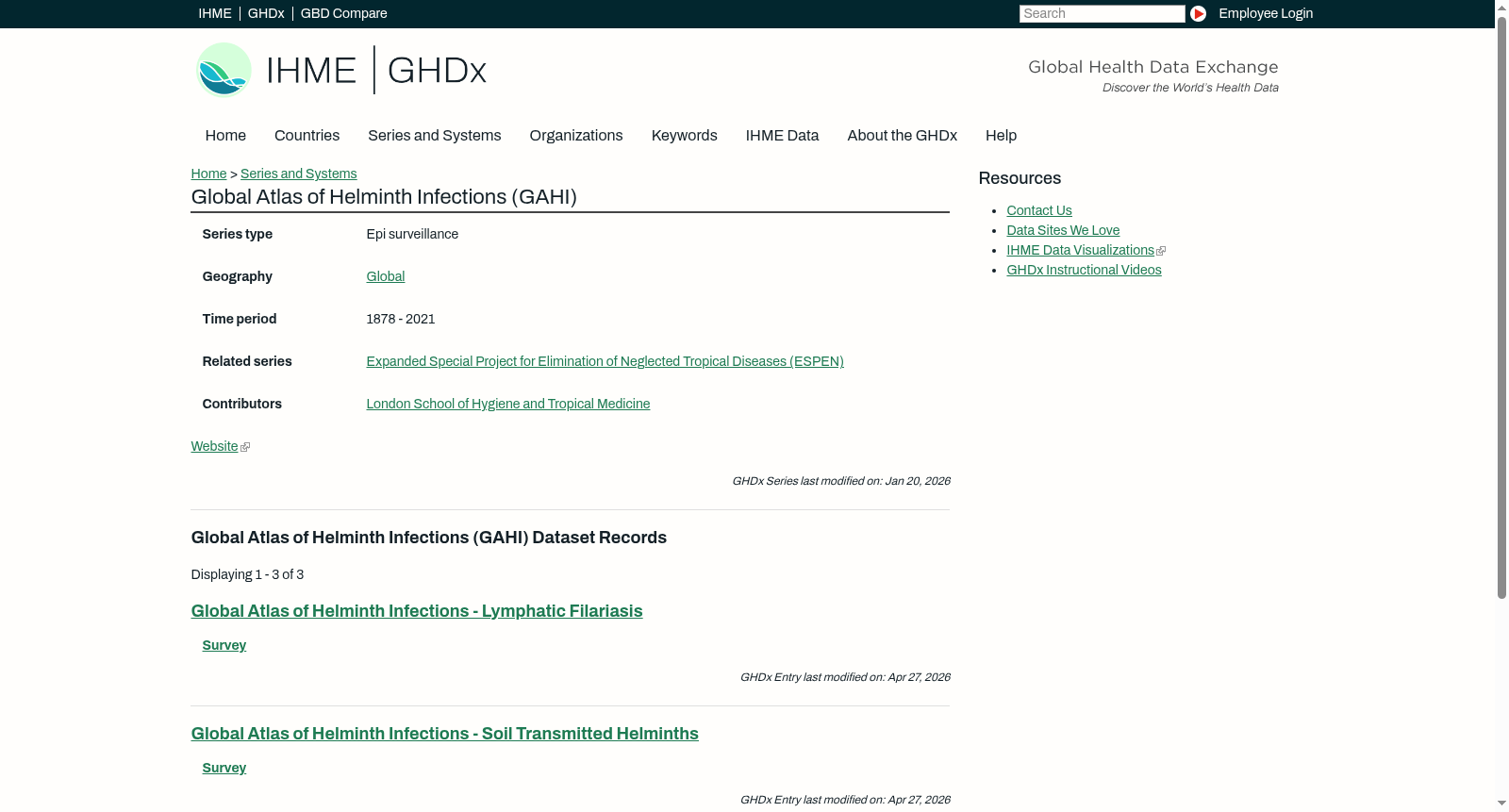Open the Help menu item

[1001, 135]
